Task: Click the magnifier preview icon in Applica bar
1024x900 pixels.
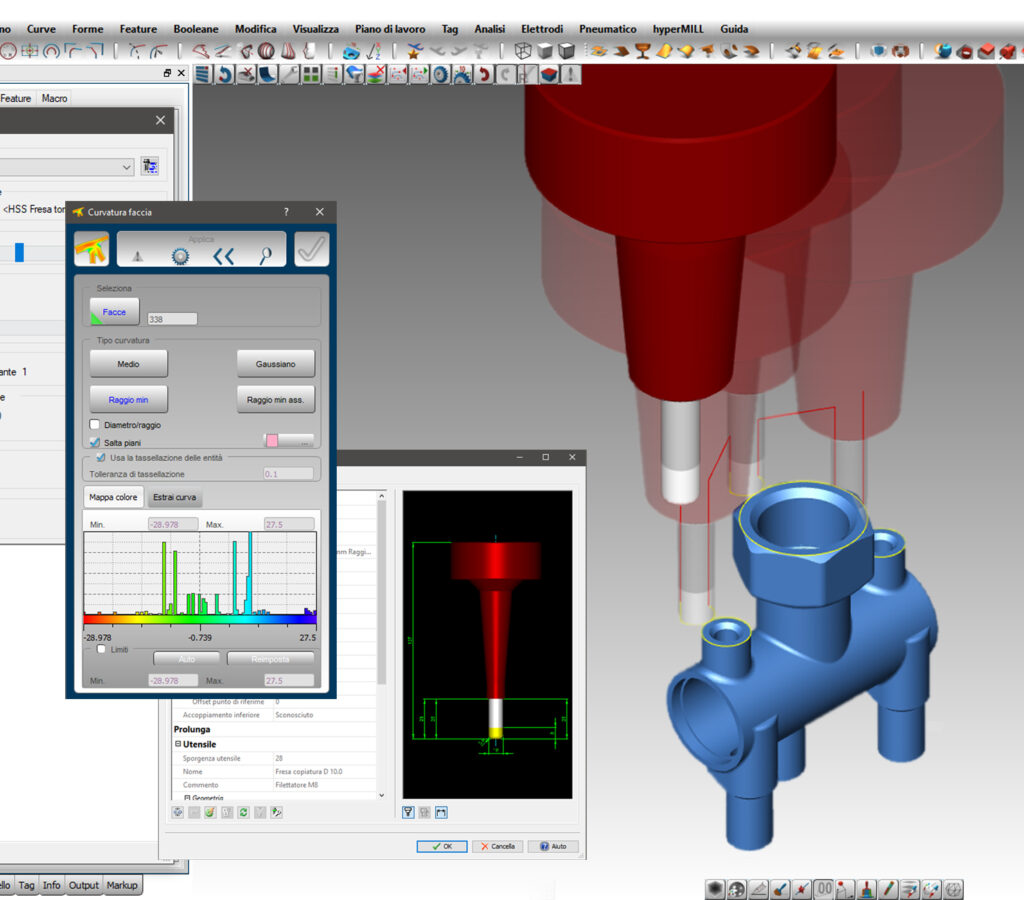Action: click(x=265, y=256)
